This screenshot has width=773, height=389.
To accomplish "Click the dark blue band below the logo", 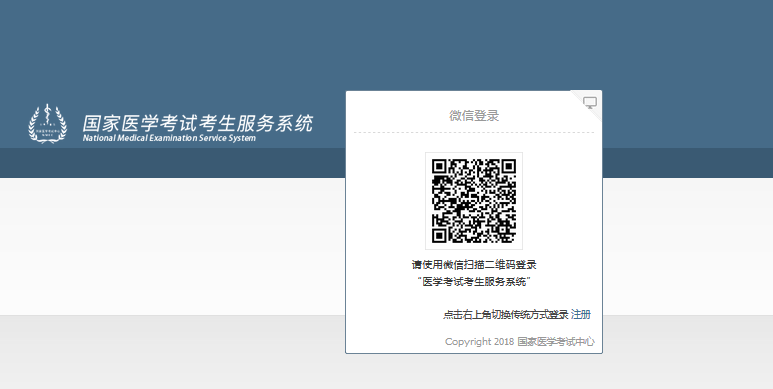I will 173,163.
